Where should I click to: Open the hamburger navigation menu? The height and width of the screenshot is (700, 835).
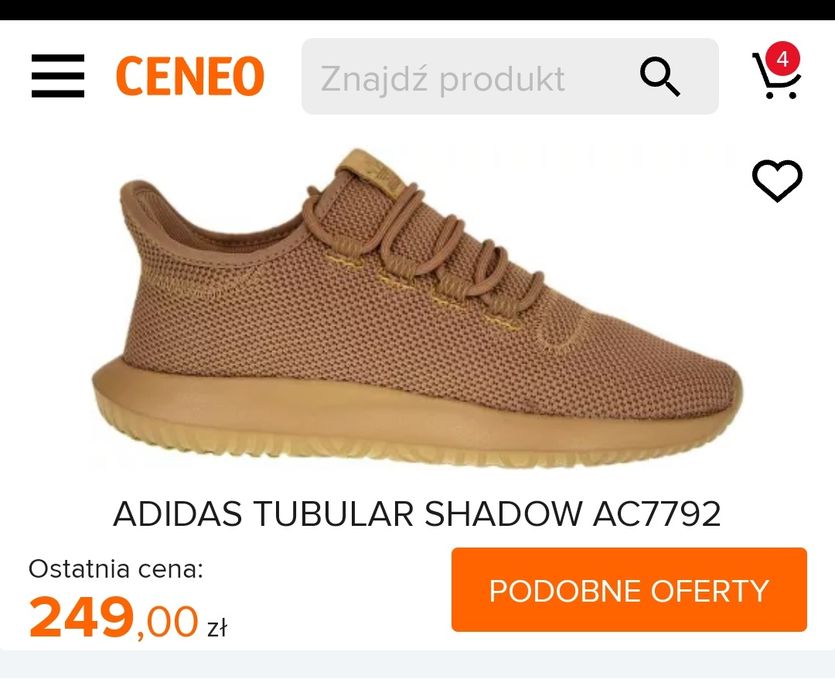point(58,76)
